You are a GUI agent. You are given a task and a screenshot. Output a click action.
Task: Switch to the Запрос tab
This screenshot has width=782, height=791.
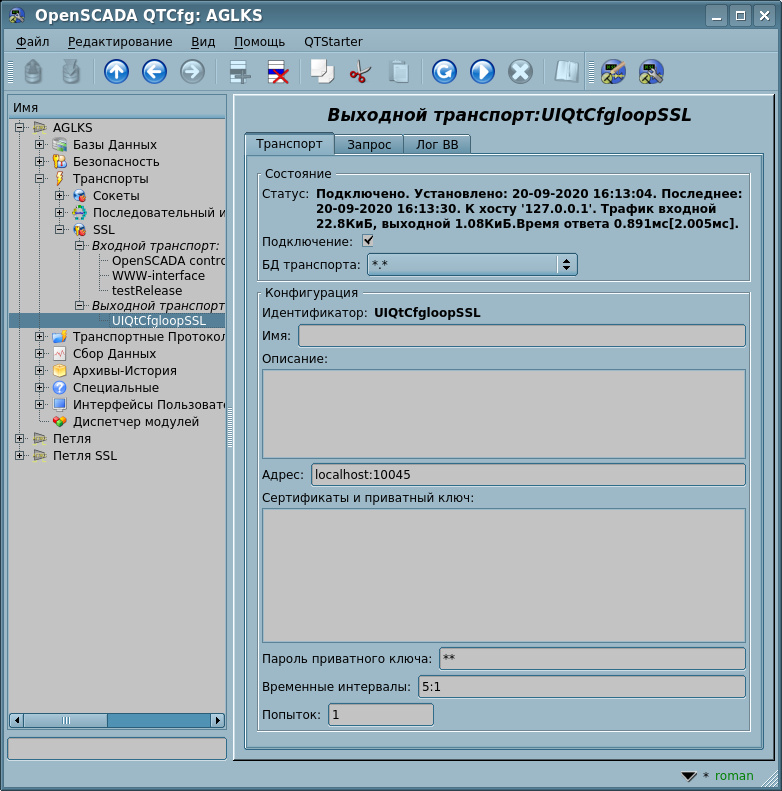coord(369,145)
